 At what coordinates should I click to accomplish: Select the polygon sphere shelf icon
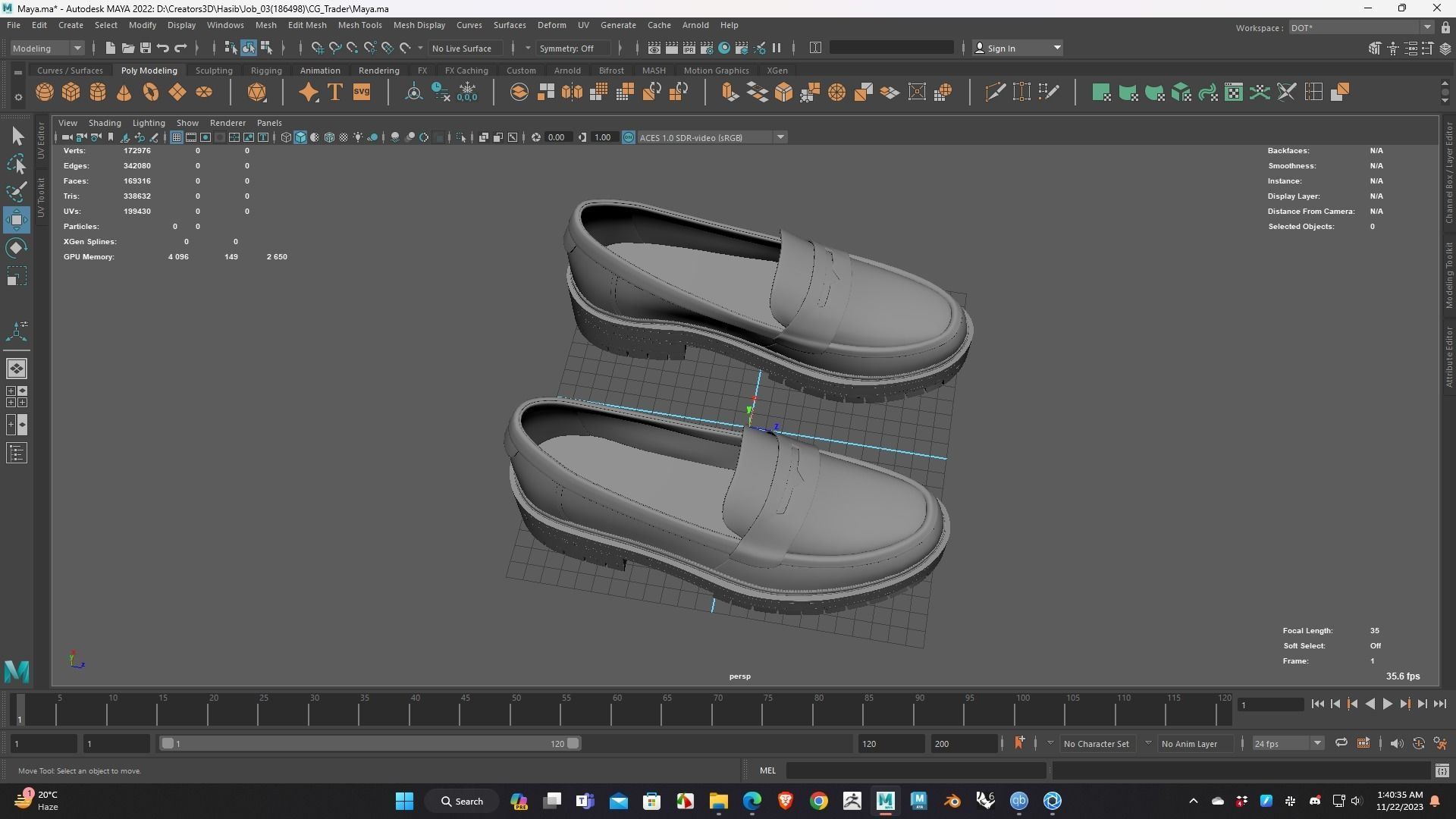(45, 93)
